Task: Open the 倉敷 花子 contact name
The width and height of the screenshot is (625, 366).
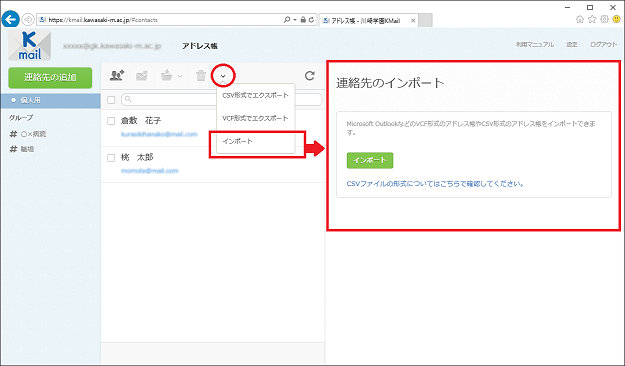Action: click(141, 120)
